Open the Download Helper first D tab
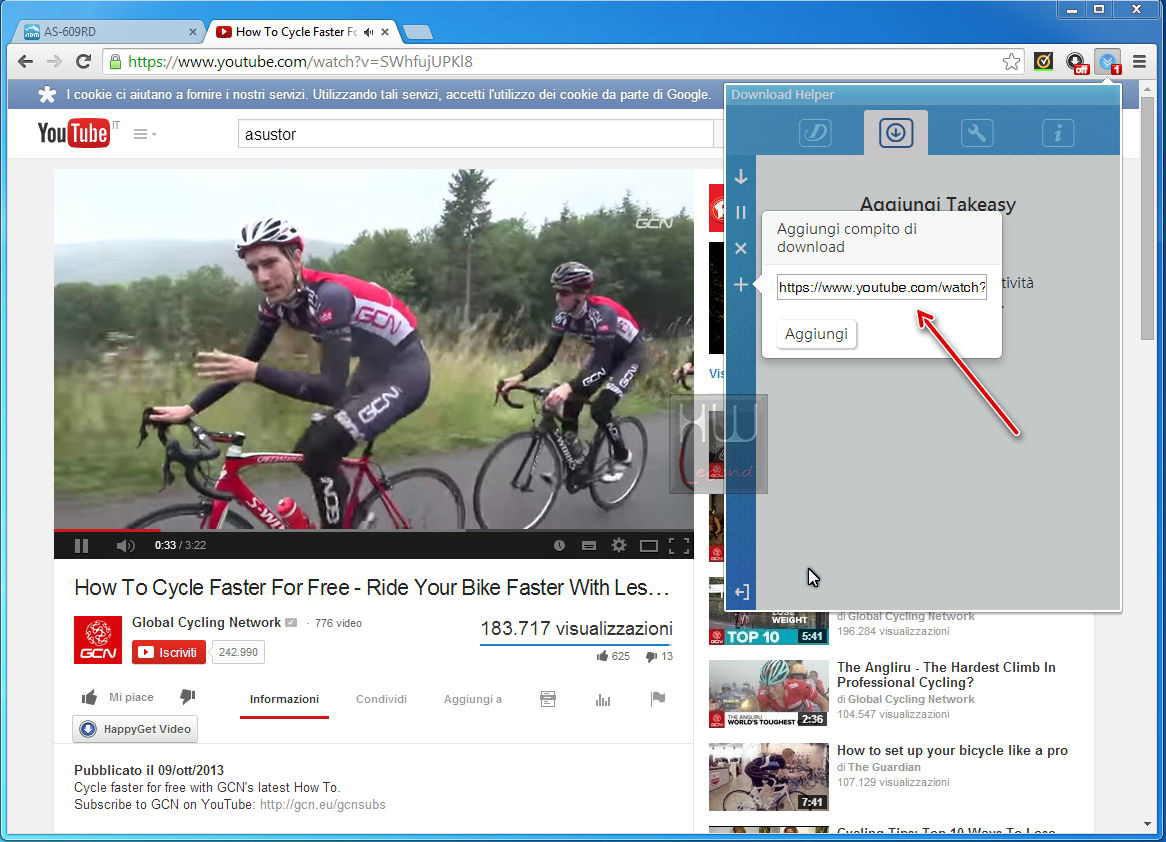Screen dimensions: 1166x842 (x=815, y=133)
